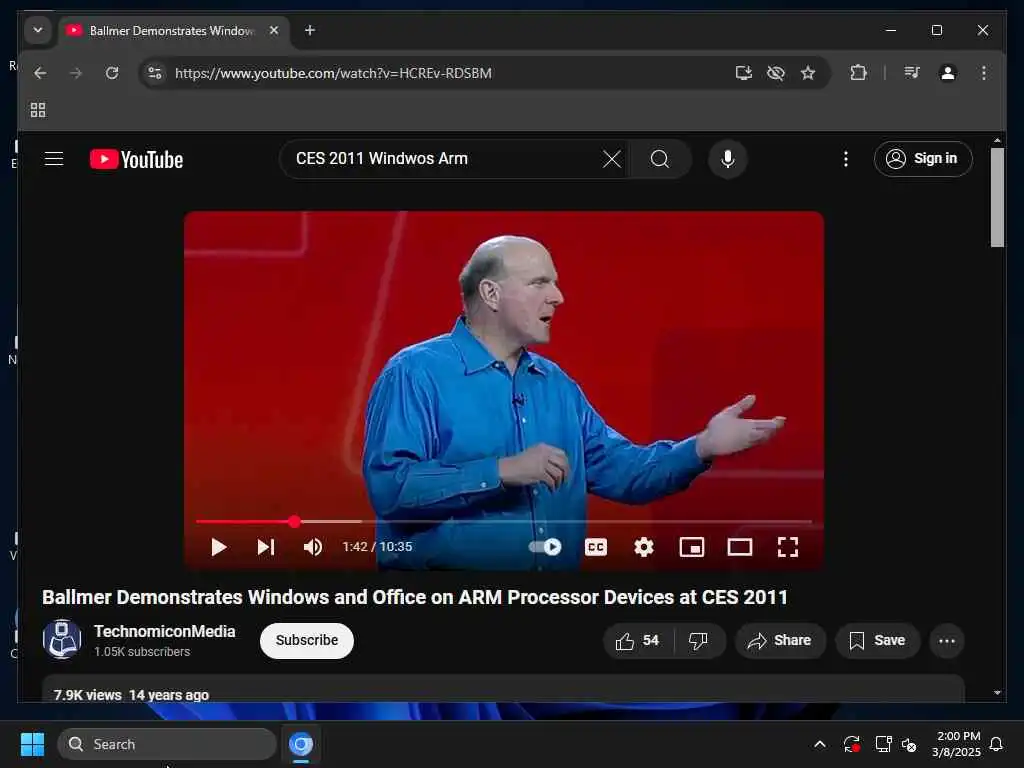Reload the YouTube page
This screenshot has height=768, width=1024.
click(112, 73)
